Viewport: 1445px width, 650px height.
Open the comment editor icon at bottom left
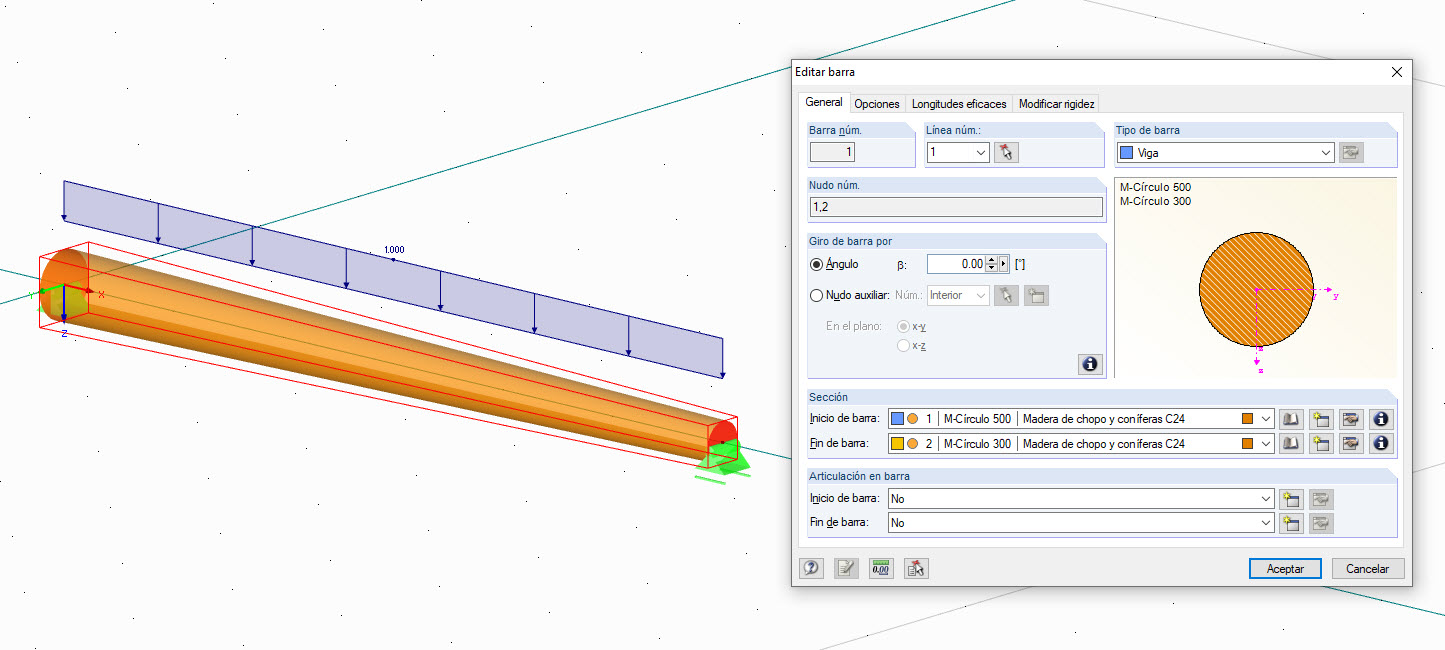tap(846, 567)
